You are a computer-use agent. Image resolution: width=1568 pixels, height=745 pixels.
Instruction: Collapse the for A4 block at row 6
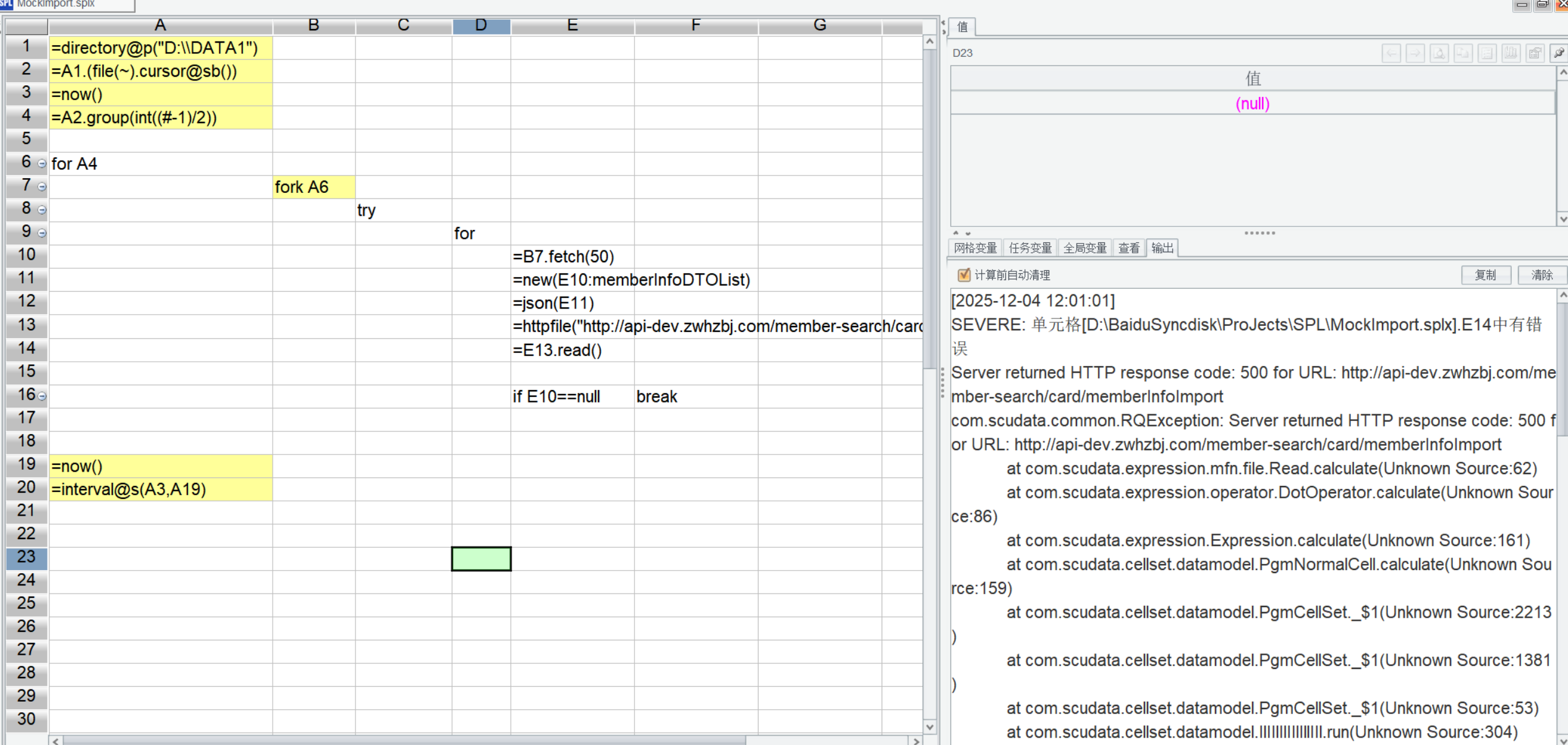(42, 164)
